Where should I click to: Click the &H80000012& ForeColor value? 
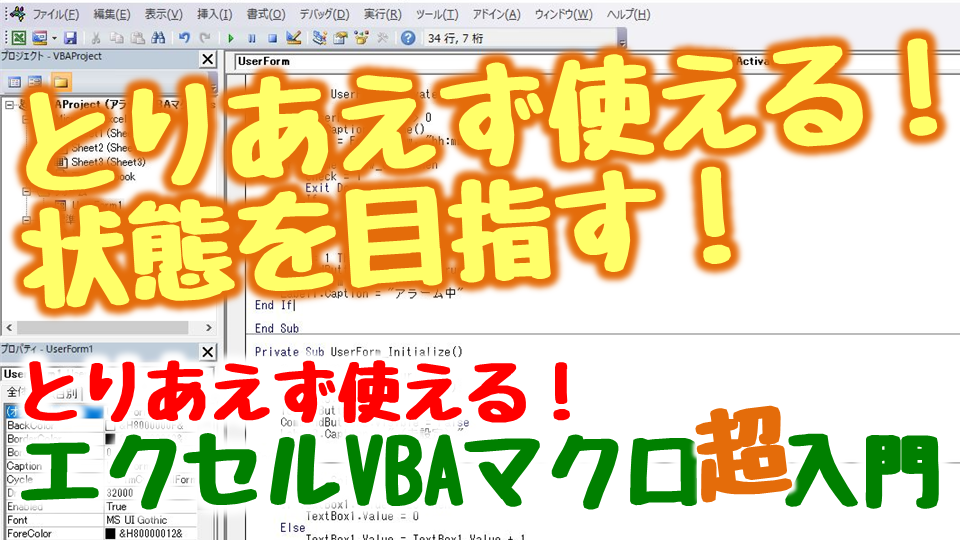151,534
